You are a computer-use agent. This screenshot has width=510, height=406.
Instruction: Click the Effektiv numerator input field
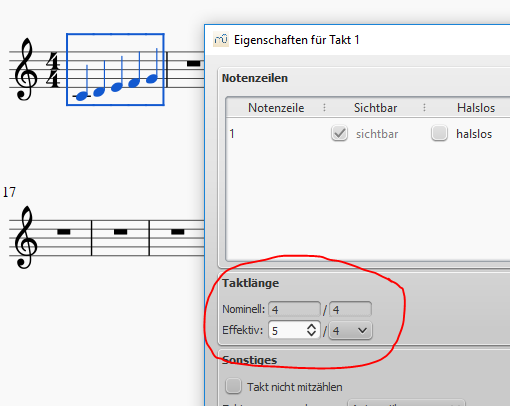tap(287, 330)
